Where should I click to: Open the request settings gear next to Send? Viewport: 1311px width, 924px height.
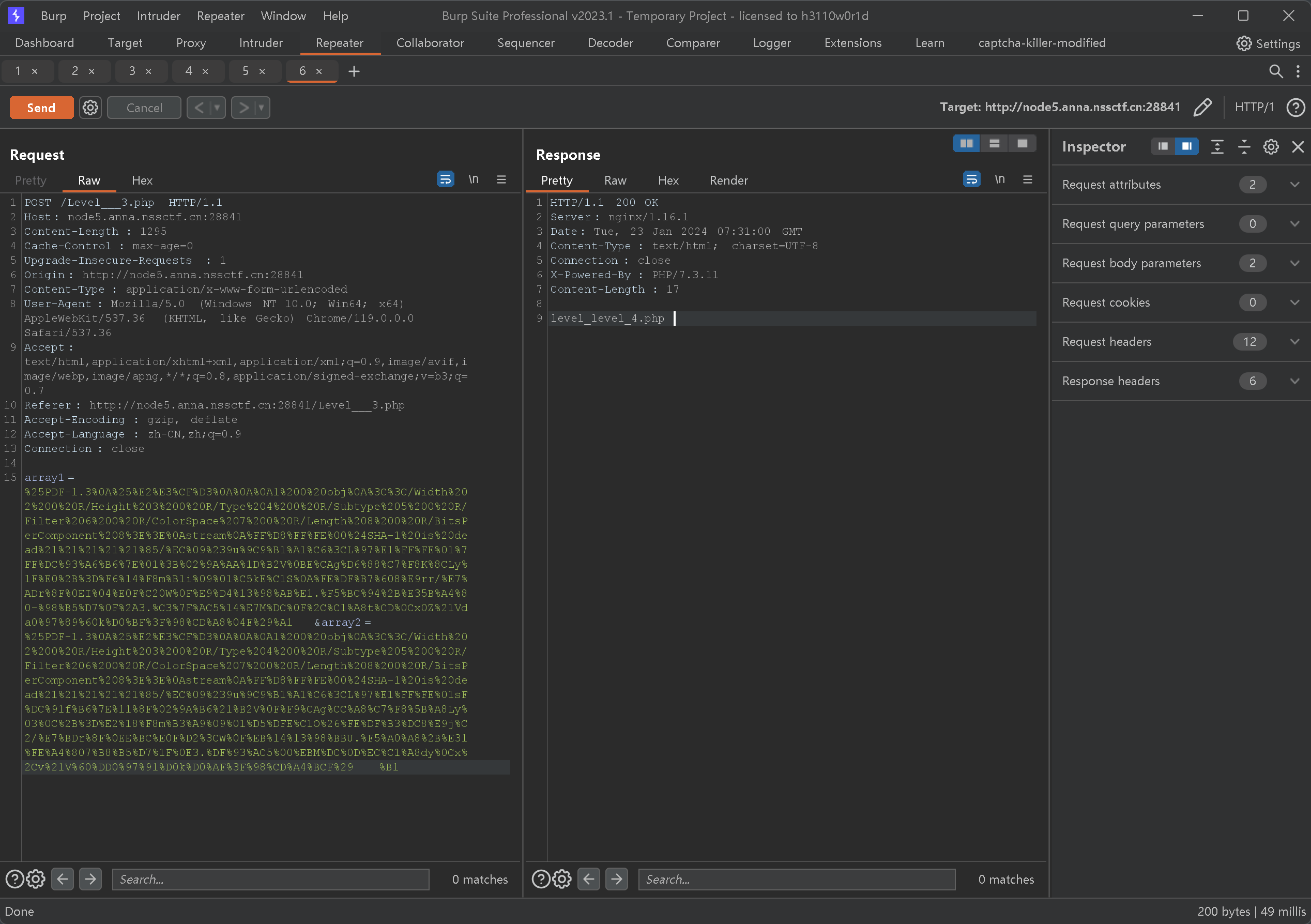pos(90,108)
